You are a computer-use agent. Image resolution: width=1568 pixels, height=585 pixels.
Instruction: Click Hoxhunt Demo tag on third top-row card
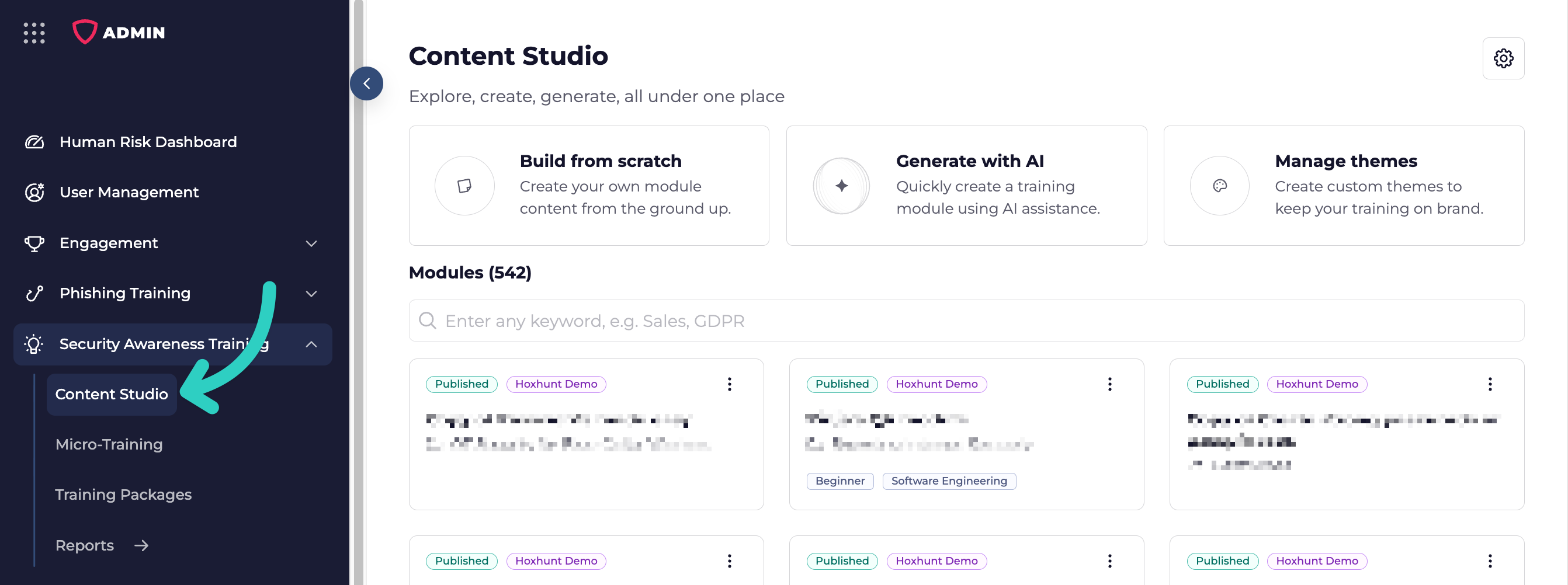point(1317,384)
